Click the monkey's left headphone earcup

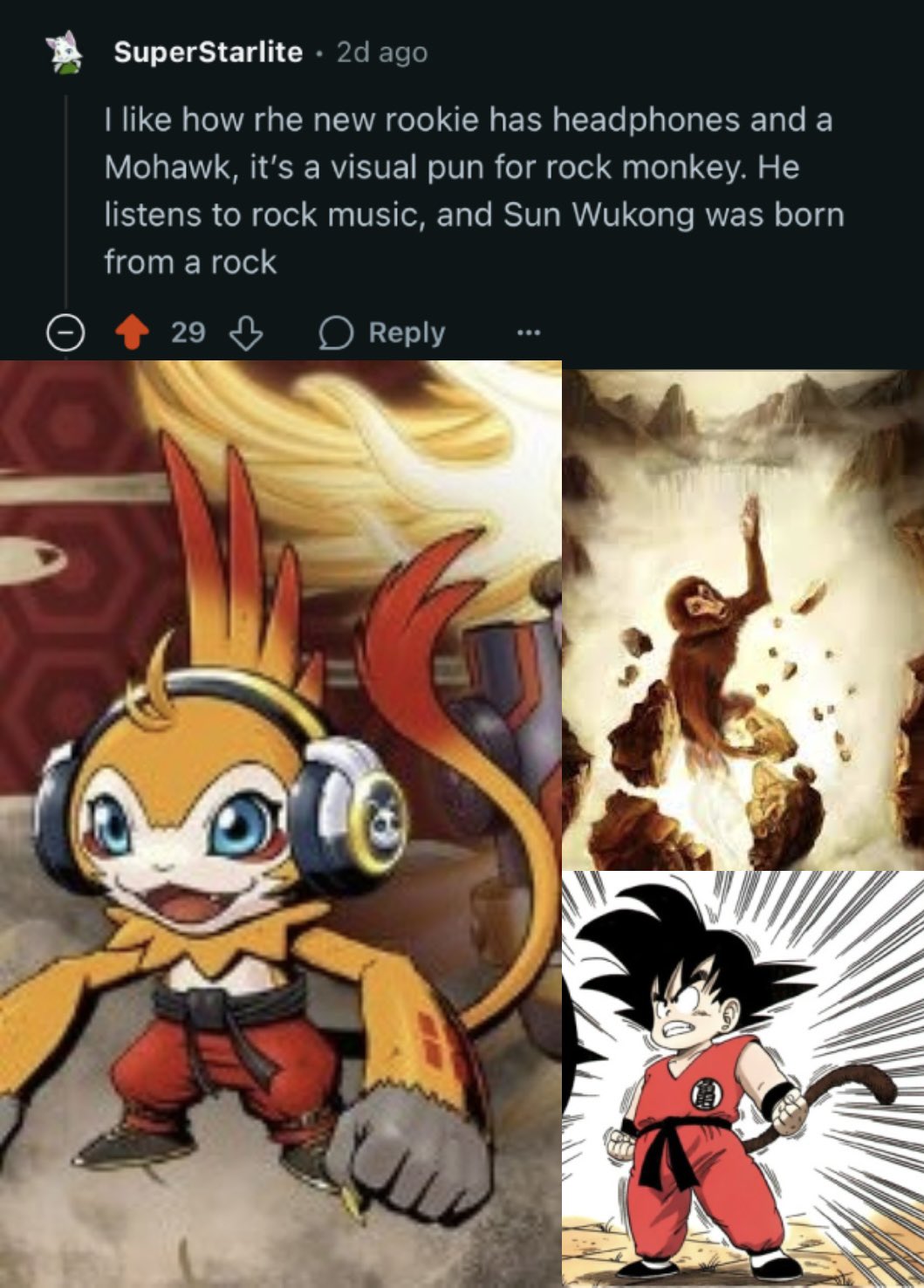350,812
